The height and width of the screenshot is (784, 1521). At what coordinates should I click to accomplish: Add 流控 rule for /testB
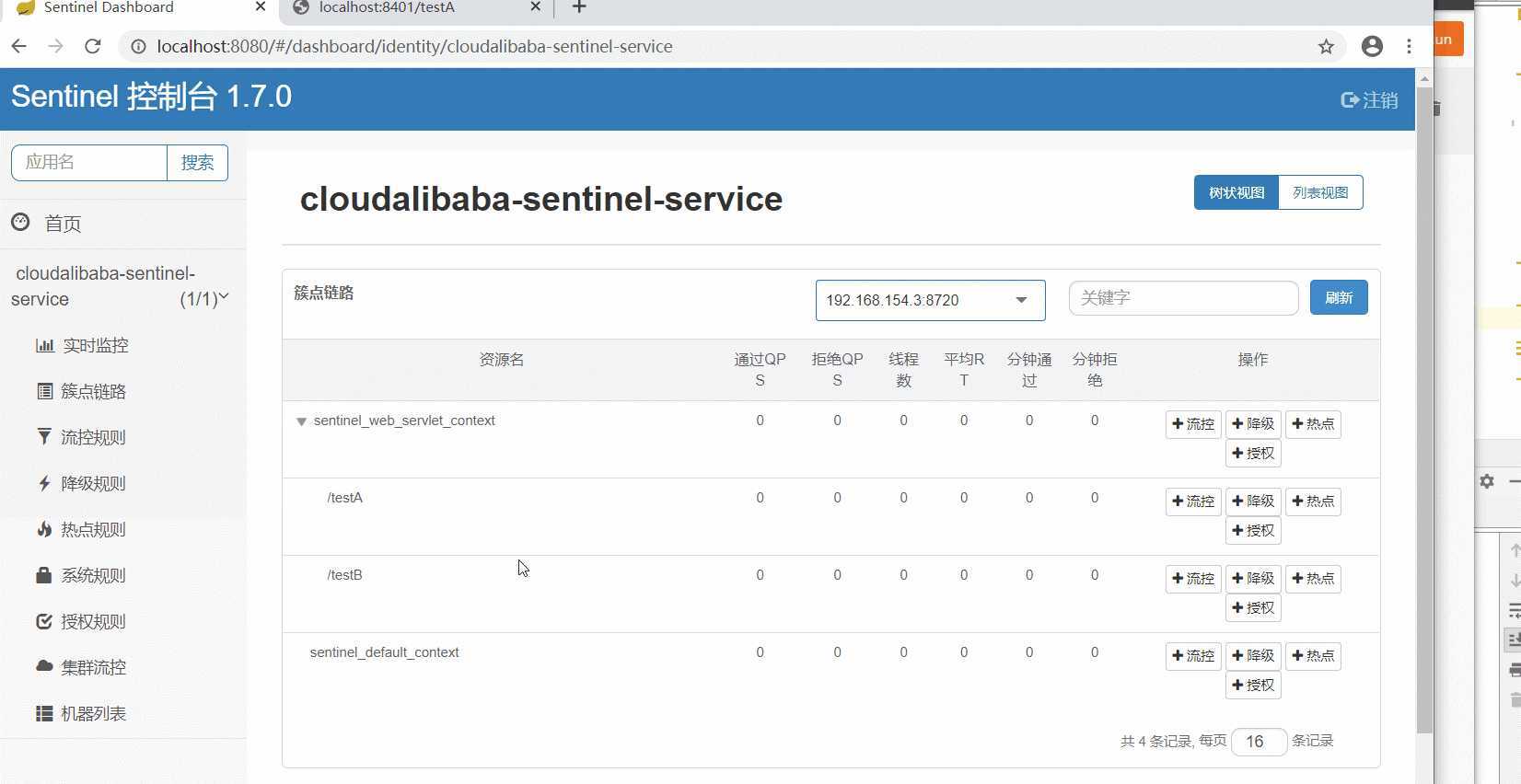pyautogui.click(x=1193, y=579)
